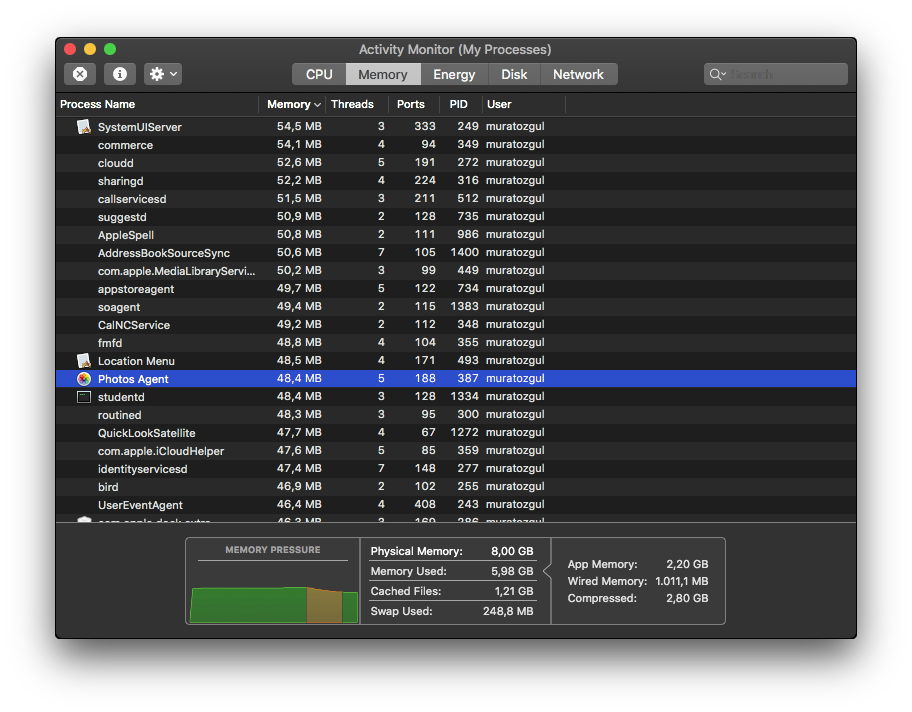Show the Network tab
The height and width of the screenshot is (712, 912).
[578, 74]
